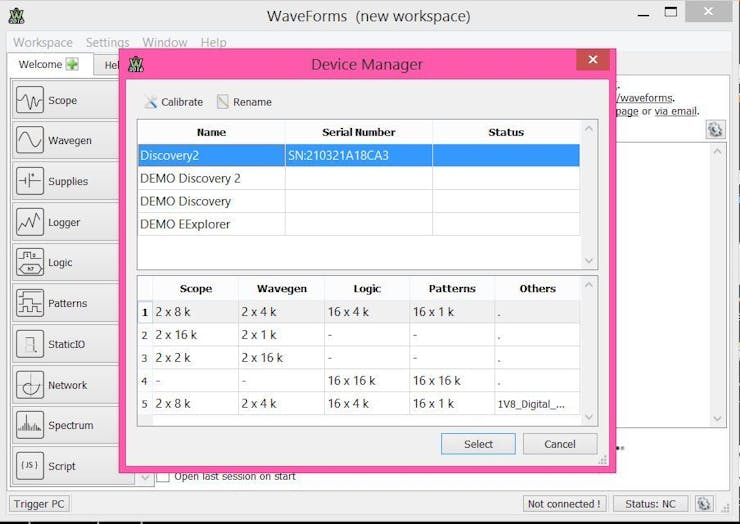Click the Cancel button
Screen dimensions: 740x524
pyautogui.click(x=560, y=444)
